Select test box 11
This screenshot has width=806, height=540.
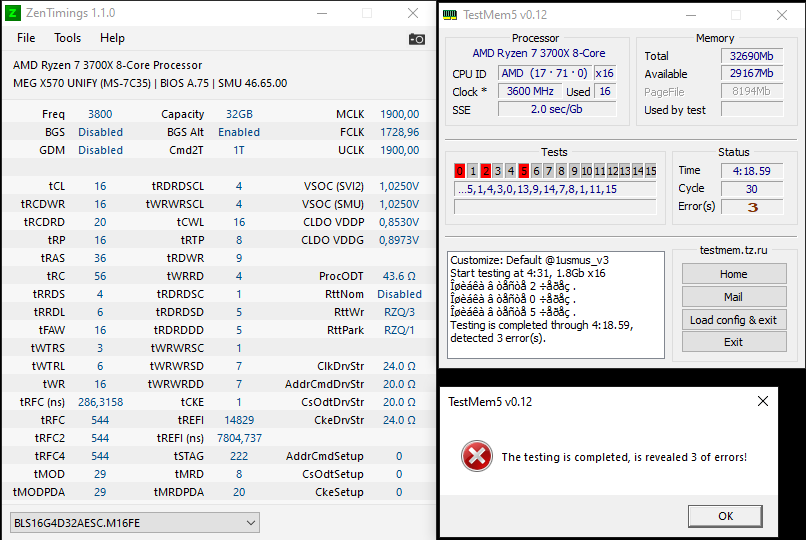pyautogui.click(x=599, y=171)
